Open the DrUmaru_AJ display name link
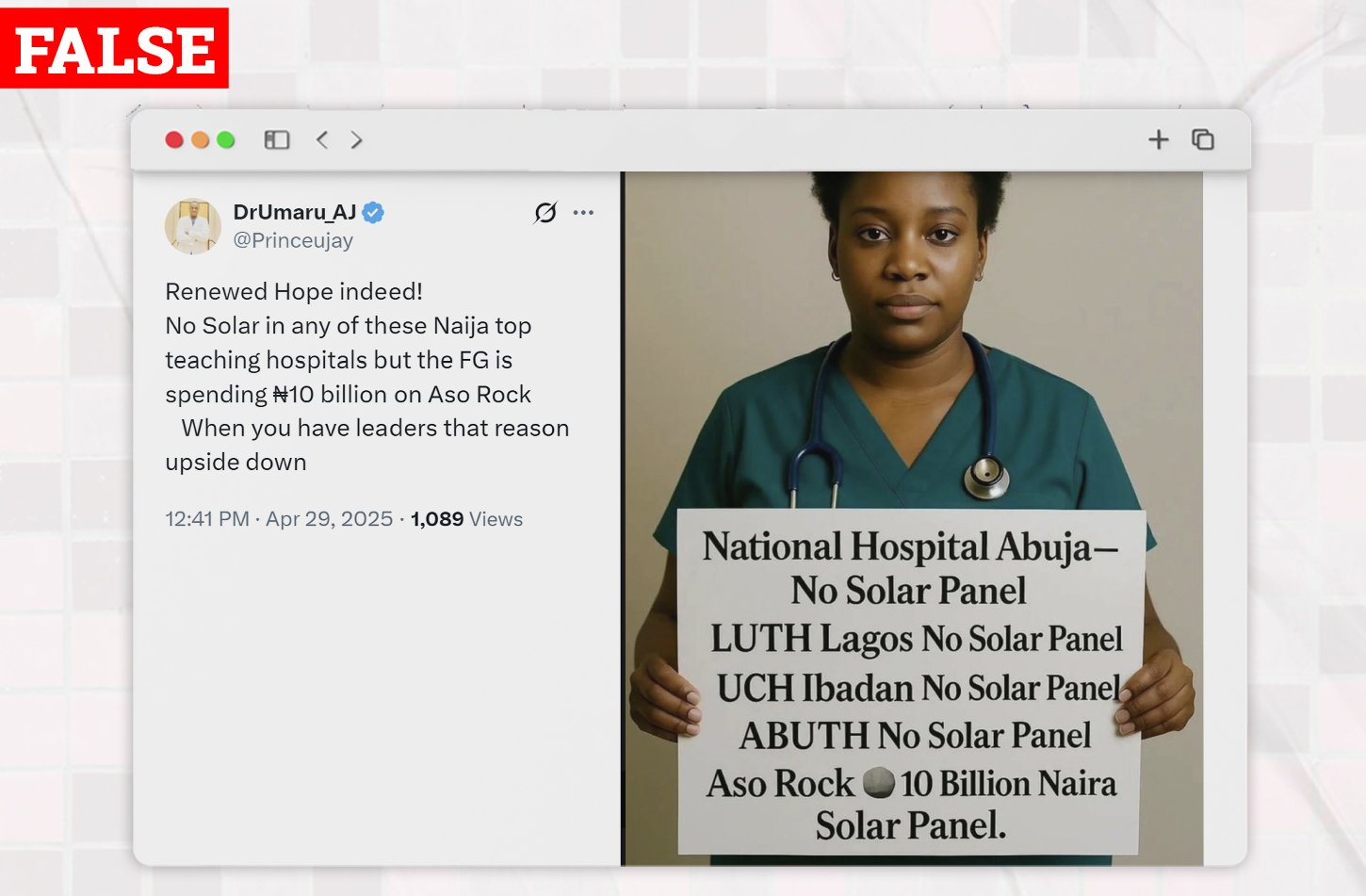This screenshot has height=896, width=1366. coord(295,213)
